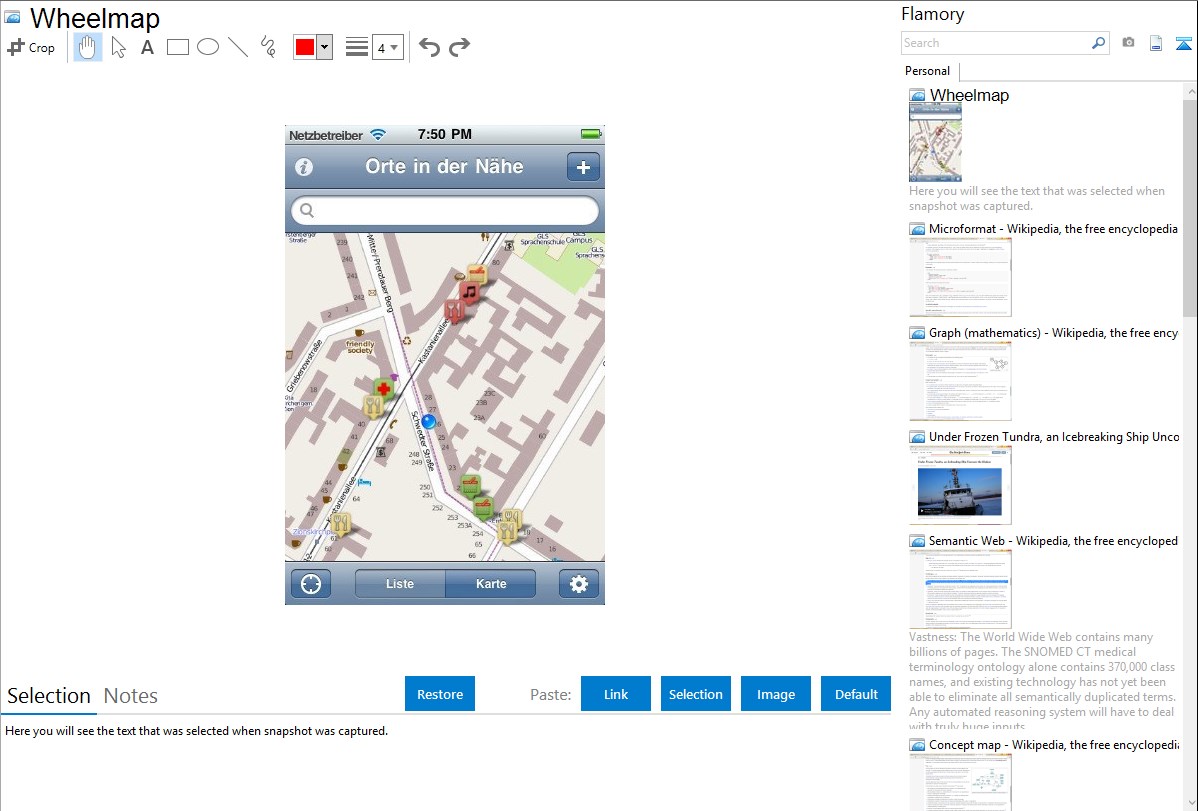Click the Wheelmap map search field
This screenshot has height=811, width=1198.
[445, 210]
